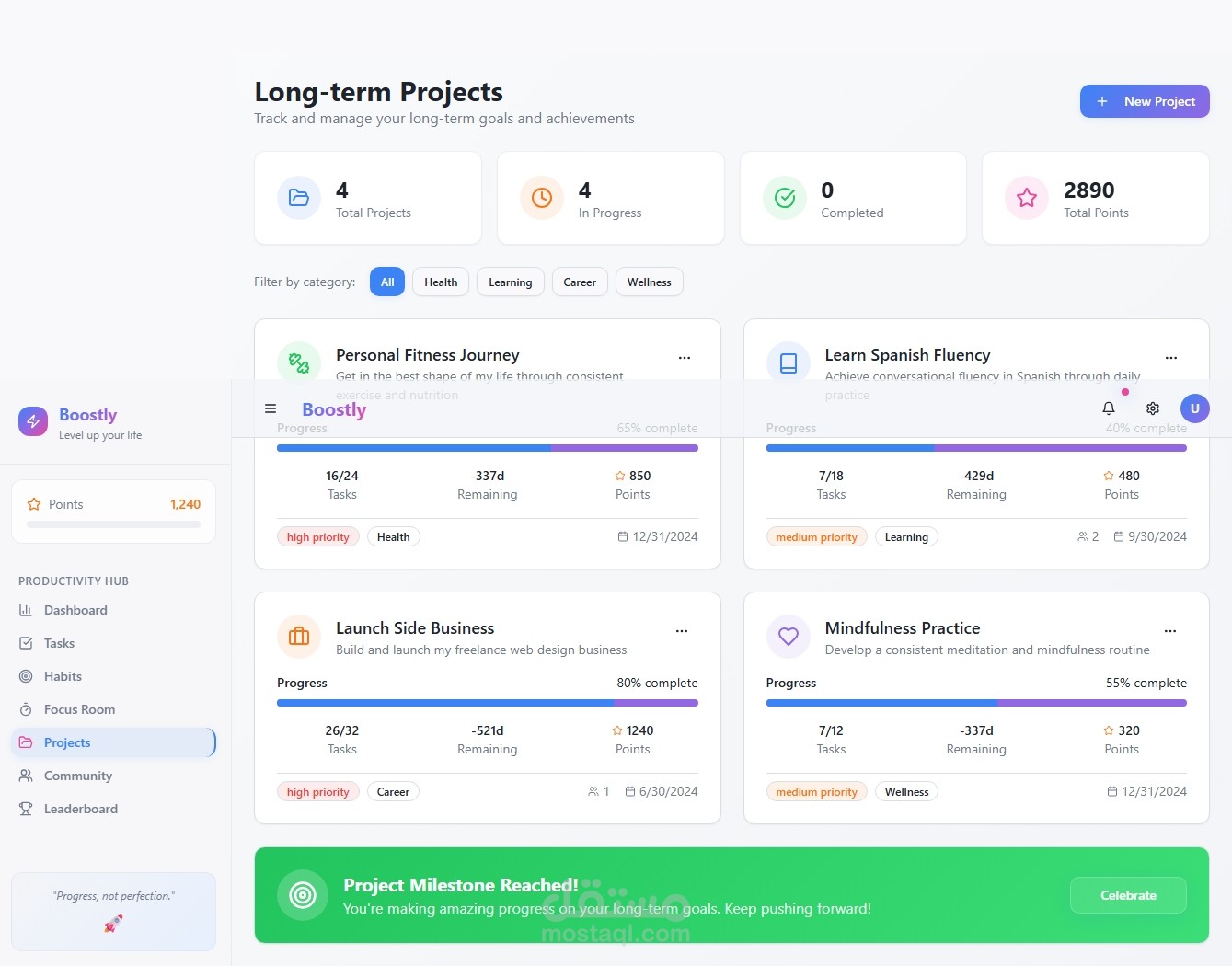Click the members icon on Learn Spanish card

coord(1083,536)
